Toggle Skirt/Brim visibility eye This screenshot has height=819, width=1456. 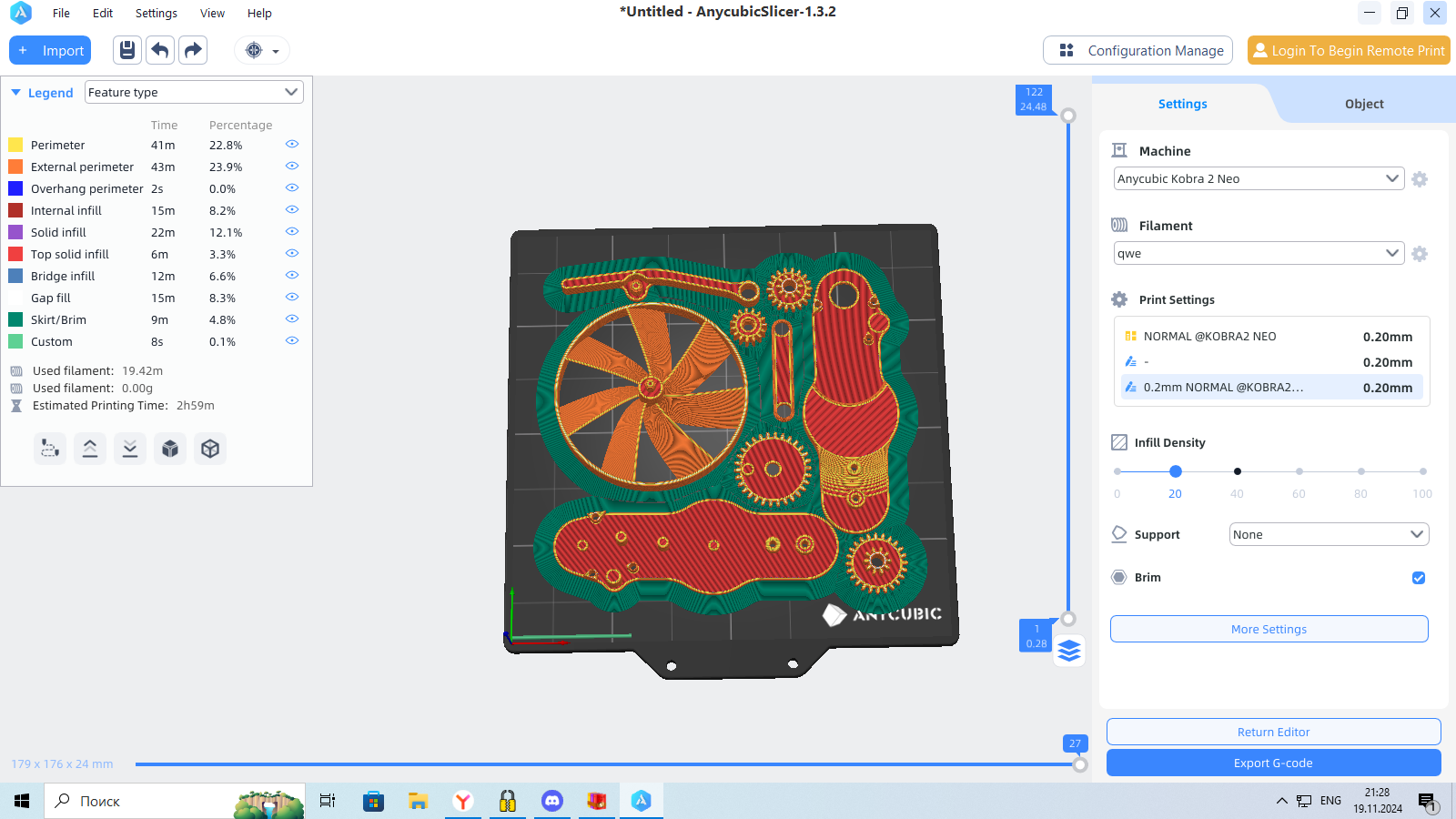pos(292,318)
